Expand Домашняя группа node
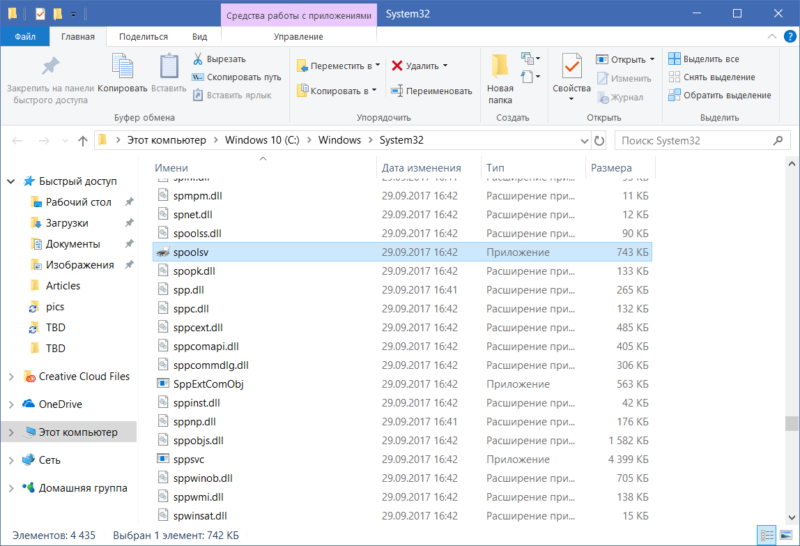 pos(11,488)
